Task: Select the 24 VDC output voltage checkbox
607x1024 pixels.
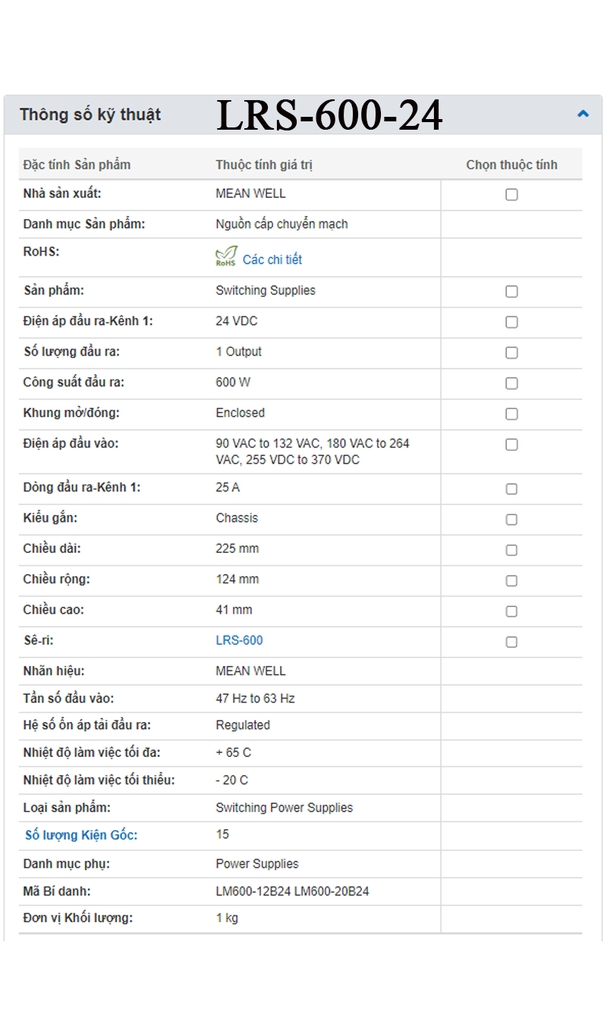Action: pos(511,322)
